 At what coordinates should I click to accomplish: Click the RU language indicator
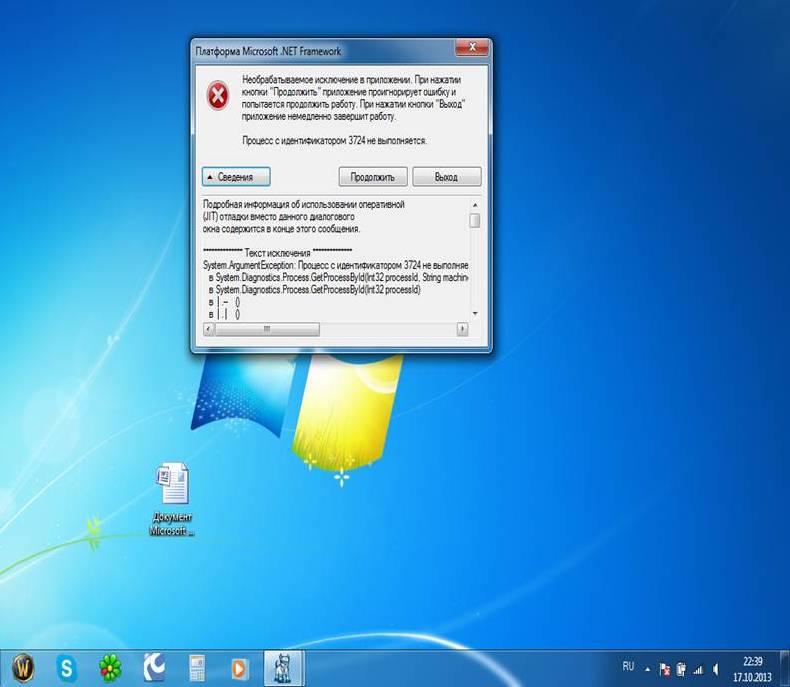pos(628,667)
